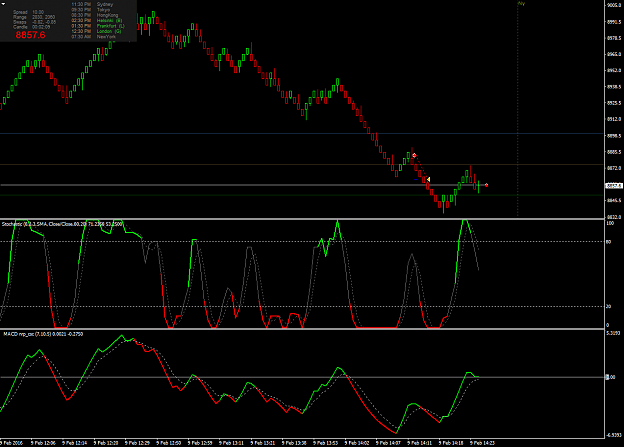Click the divider between price chart and Stochastic
625x447 pixels.
(x=302, y=219)
